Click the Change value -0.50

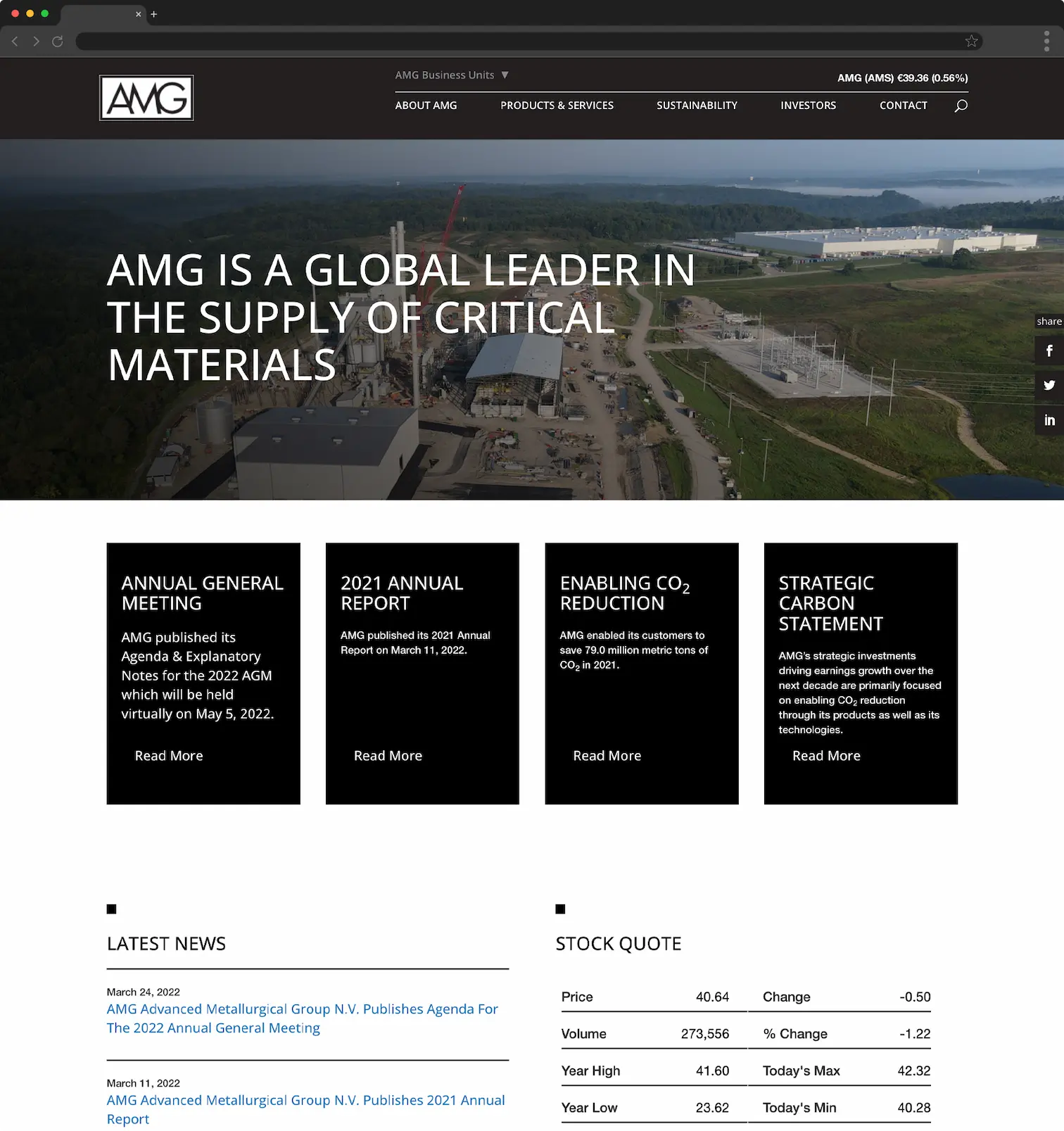click(915, 997)
